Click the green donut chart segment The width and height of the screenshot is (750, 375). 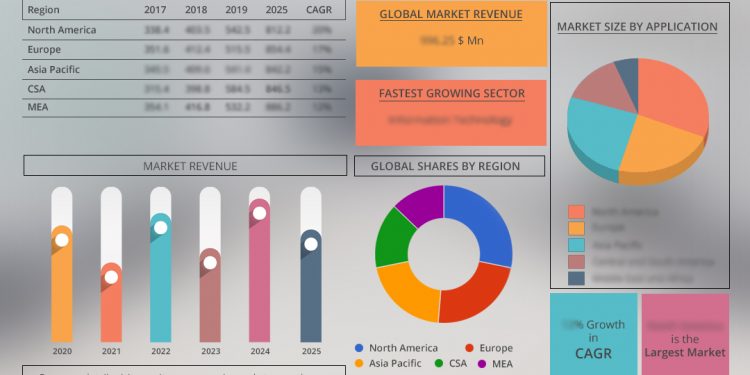393,239
